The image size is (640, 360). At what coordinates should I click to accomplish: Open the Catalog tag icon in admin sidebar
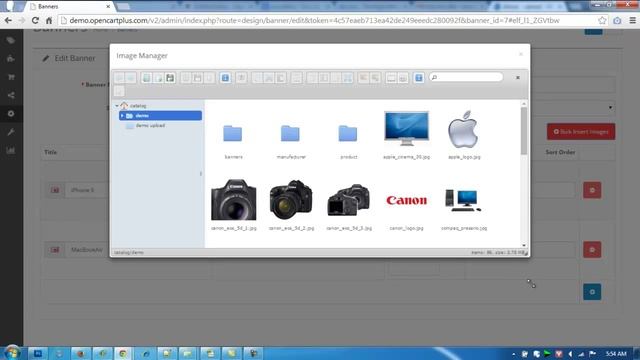11,40
